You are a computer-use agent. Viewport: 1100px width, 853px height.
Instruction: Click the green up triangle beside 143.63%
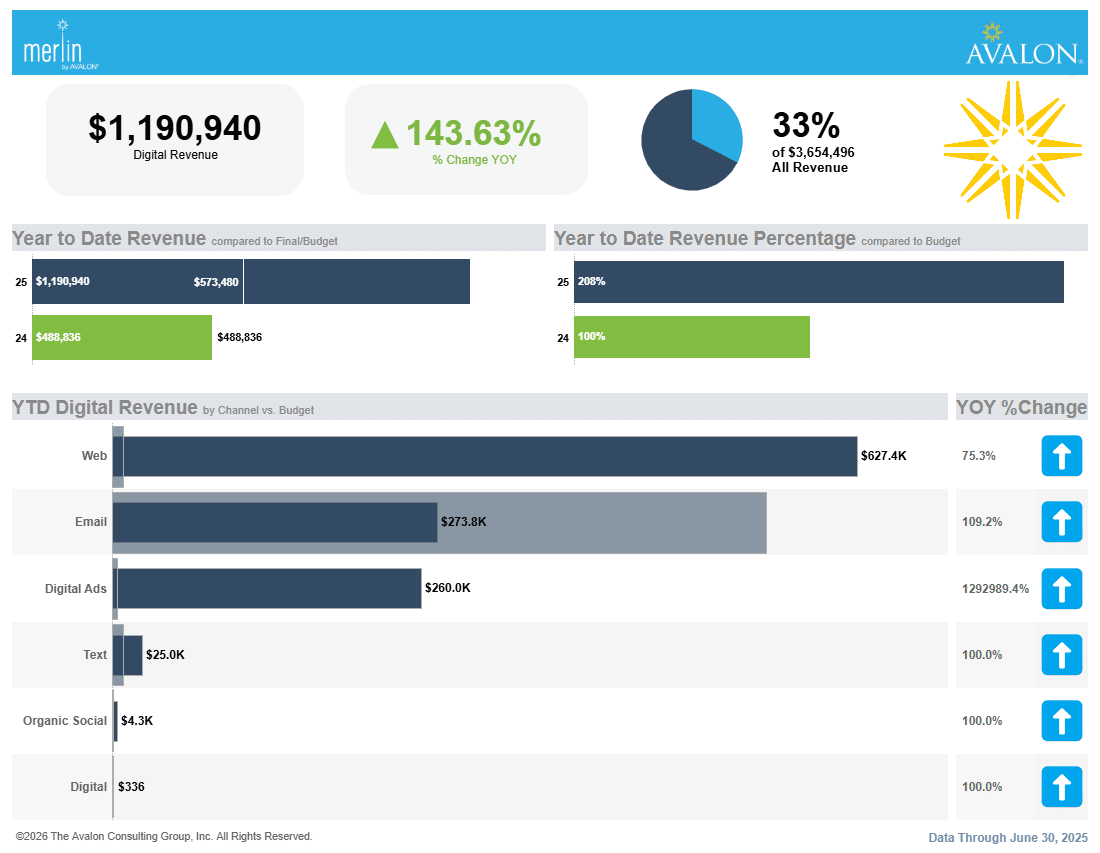pyautogui.click(x=384, y=135)
